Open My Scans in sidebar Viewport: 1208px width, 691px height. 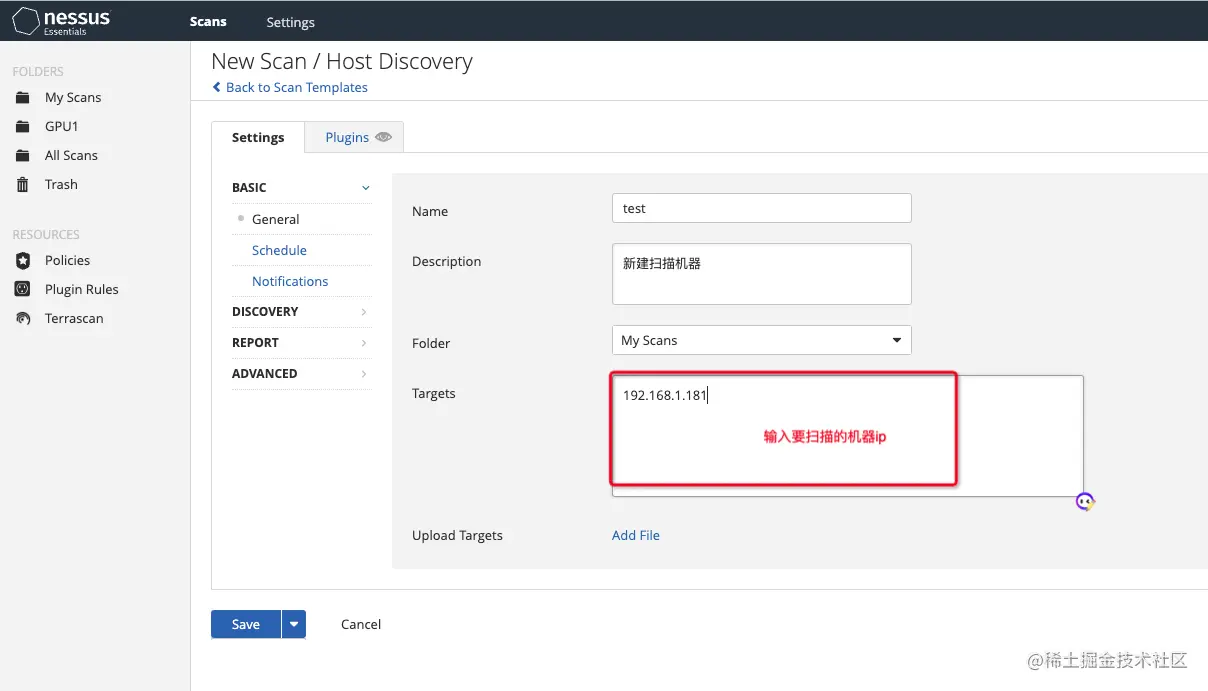[x=73, y=97]
